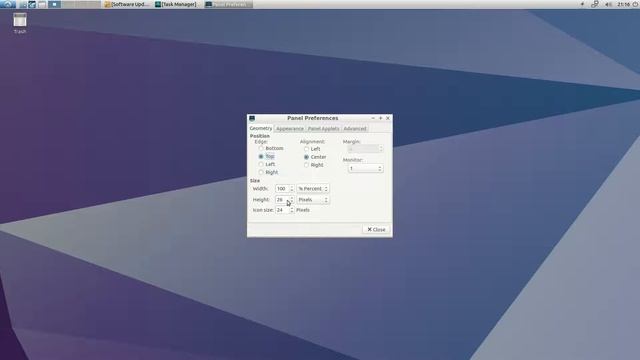
Task: Click the Icon size value field
Action: [x=282, y=210]
